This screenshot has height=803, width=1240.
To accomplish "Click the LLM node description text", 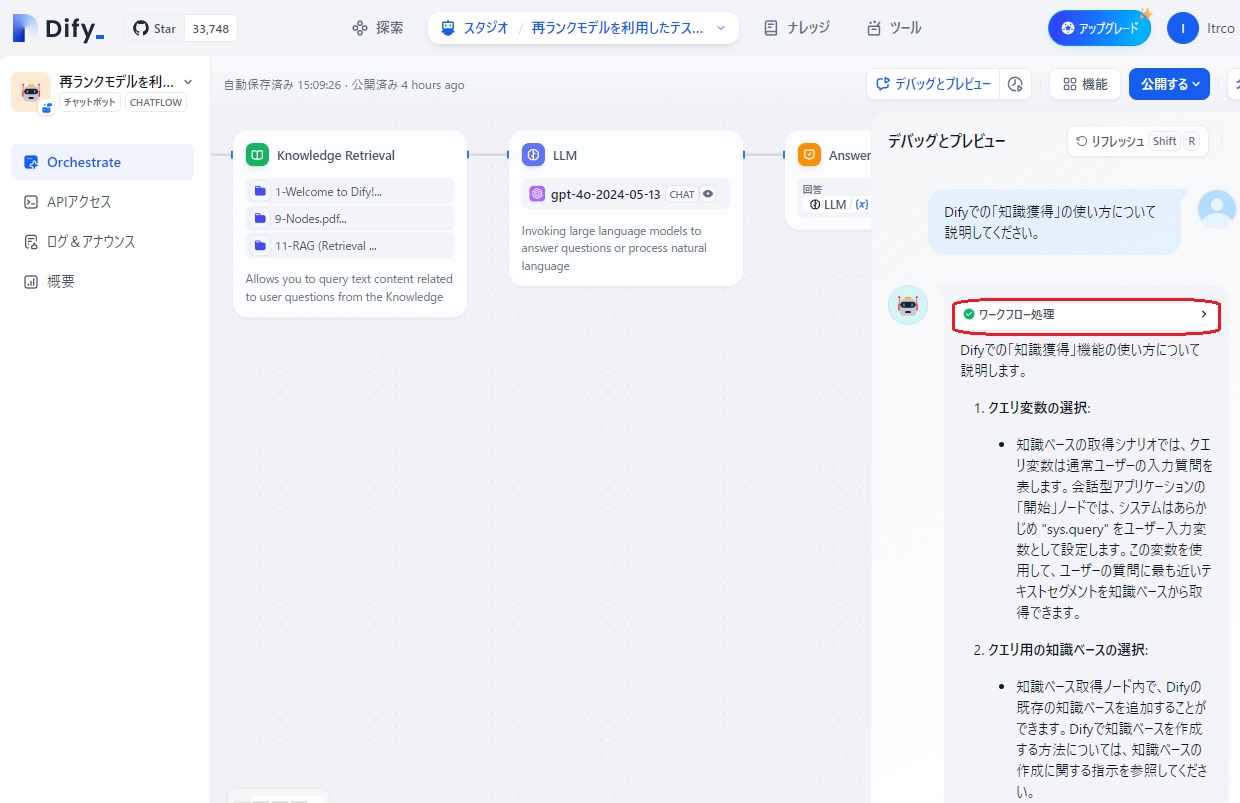I will point(612,249).
